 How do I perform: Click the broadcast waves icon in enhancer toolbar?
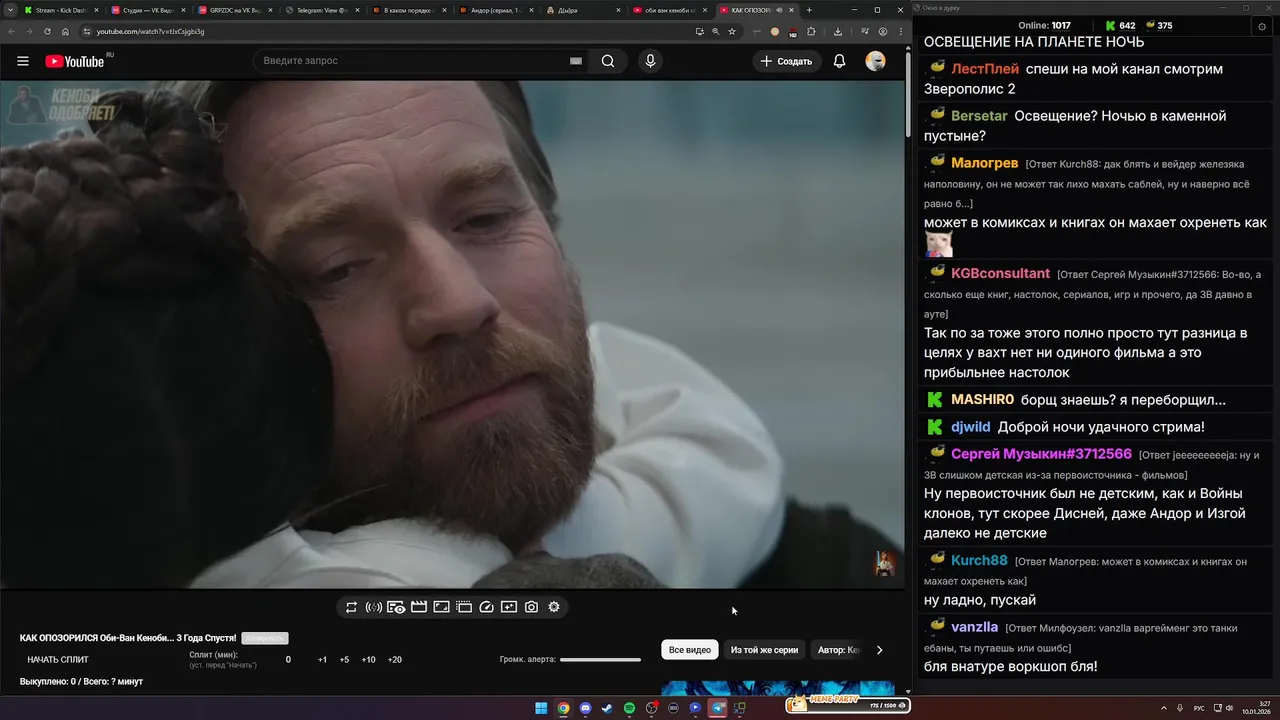pyautogui.click(x=374, y=607)
